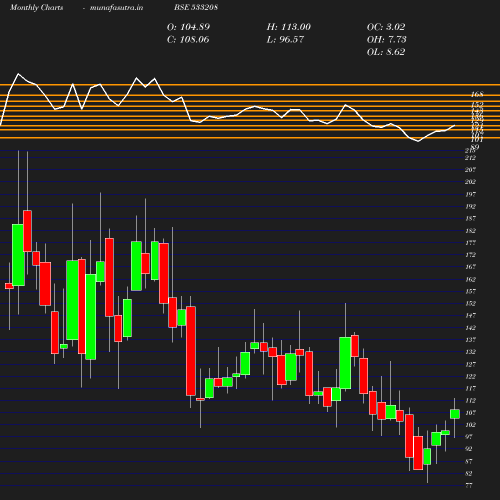Screen dimensions: 500x500
Task: Click price axis label 132
Action: coord(470,352)
